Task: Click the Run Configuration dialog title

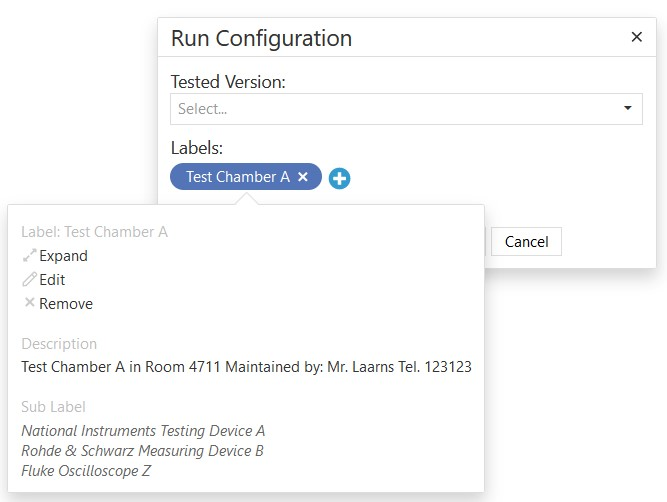Action: (x=261, y=39)
